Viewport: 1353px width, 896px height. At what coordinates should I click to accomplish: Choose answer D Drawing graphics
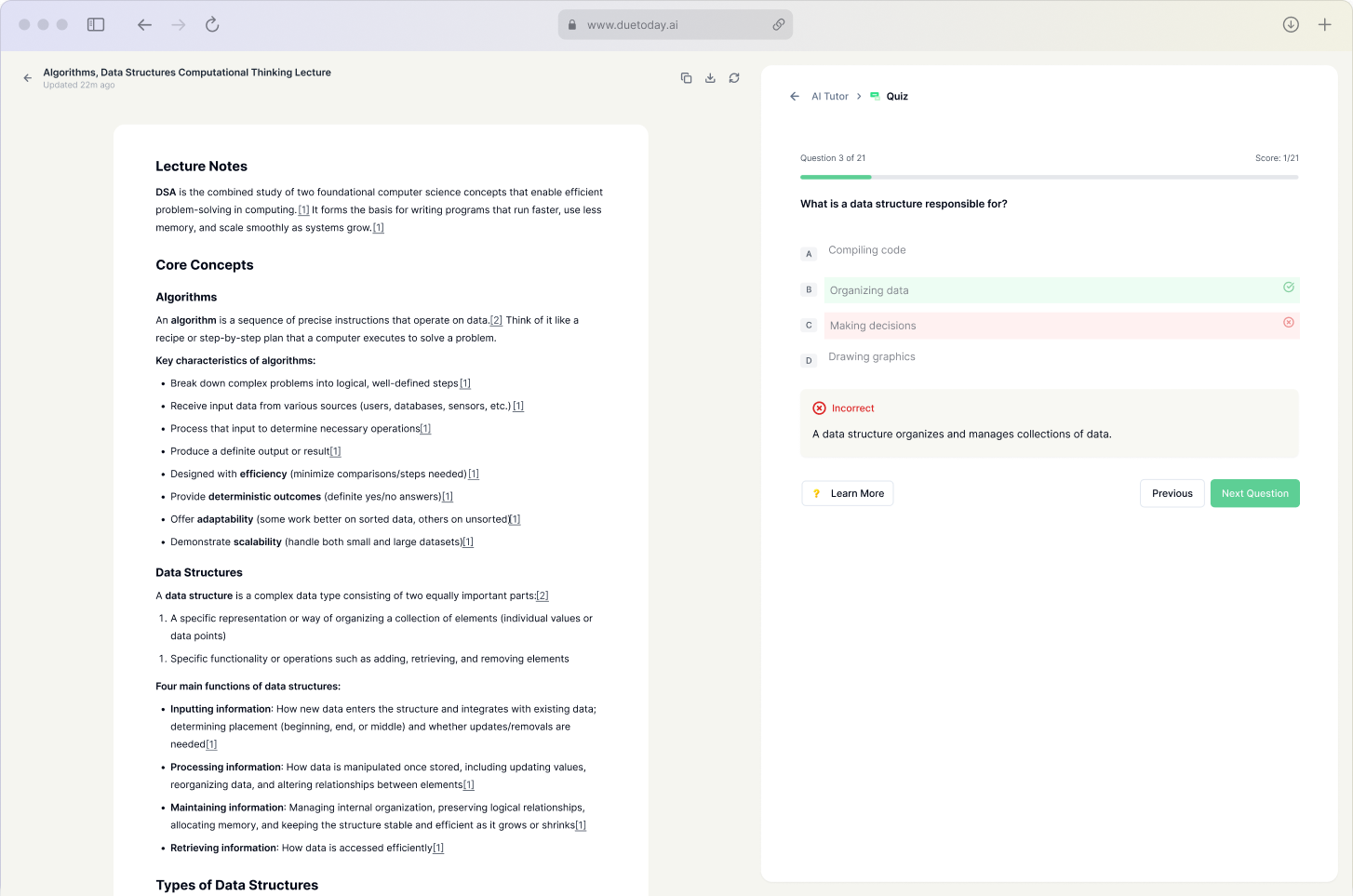871,357
